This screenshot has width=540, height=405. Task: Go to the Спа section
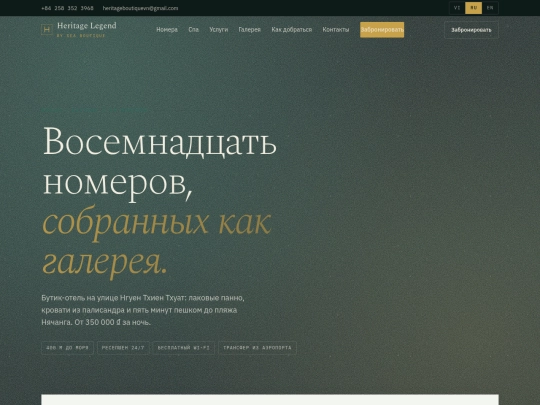(x=194, y=30)
